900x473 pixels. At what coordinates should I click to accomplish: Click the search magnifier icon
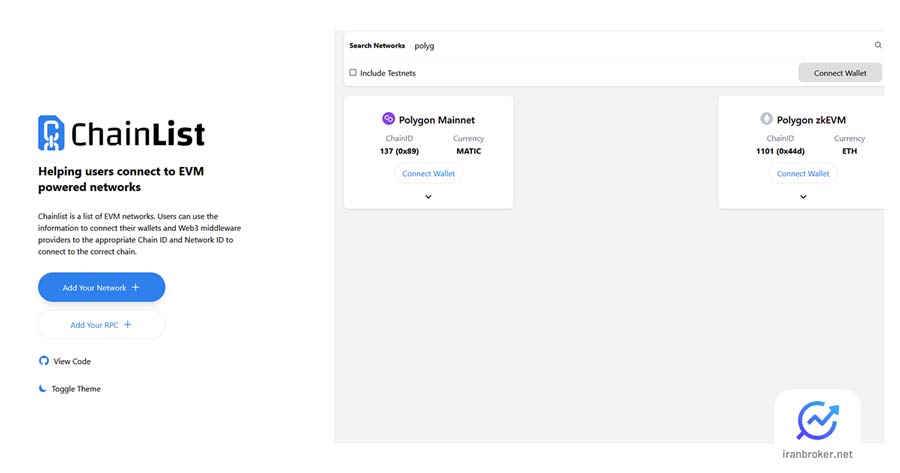point(878,45)
